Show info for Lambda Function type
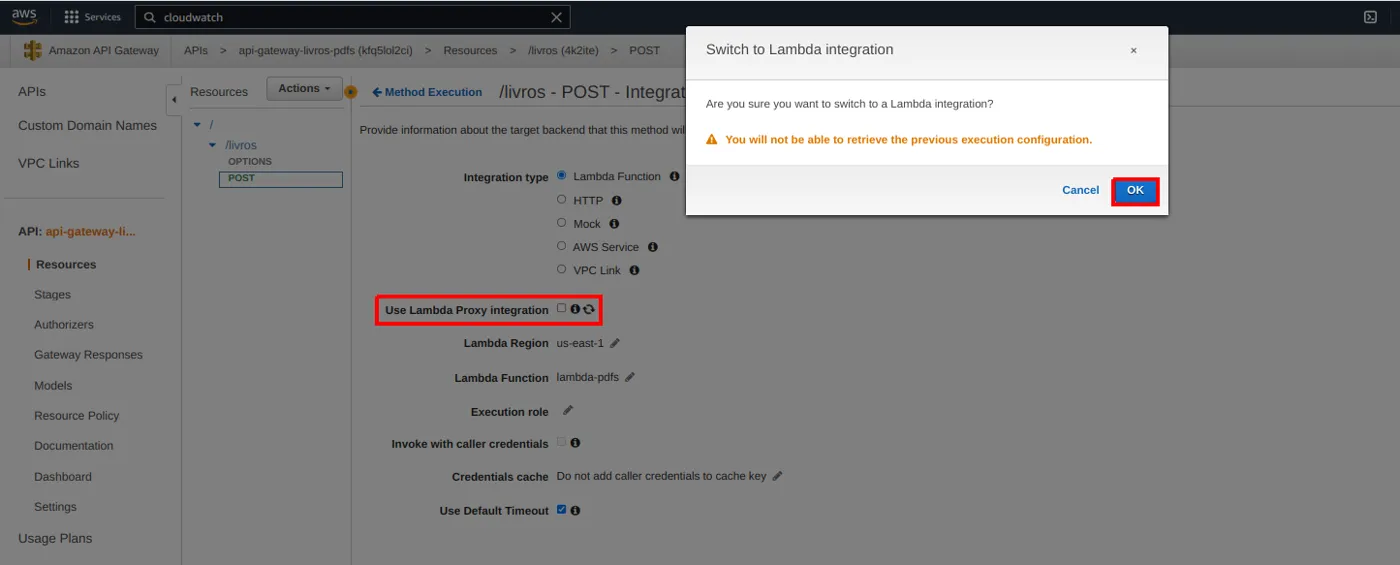This screenshot has height=565, width=1400. [x=674, y=176]
